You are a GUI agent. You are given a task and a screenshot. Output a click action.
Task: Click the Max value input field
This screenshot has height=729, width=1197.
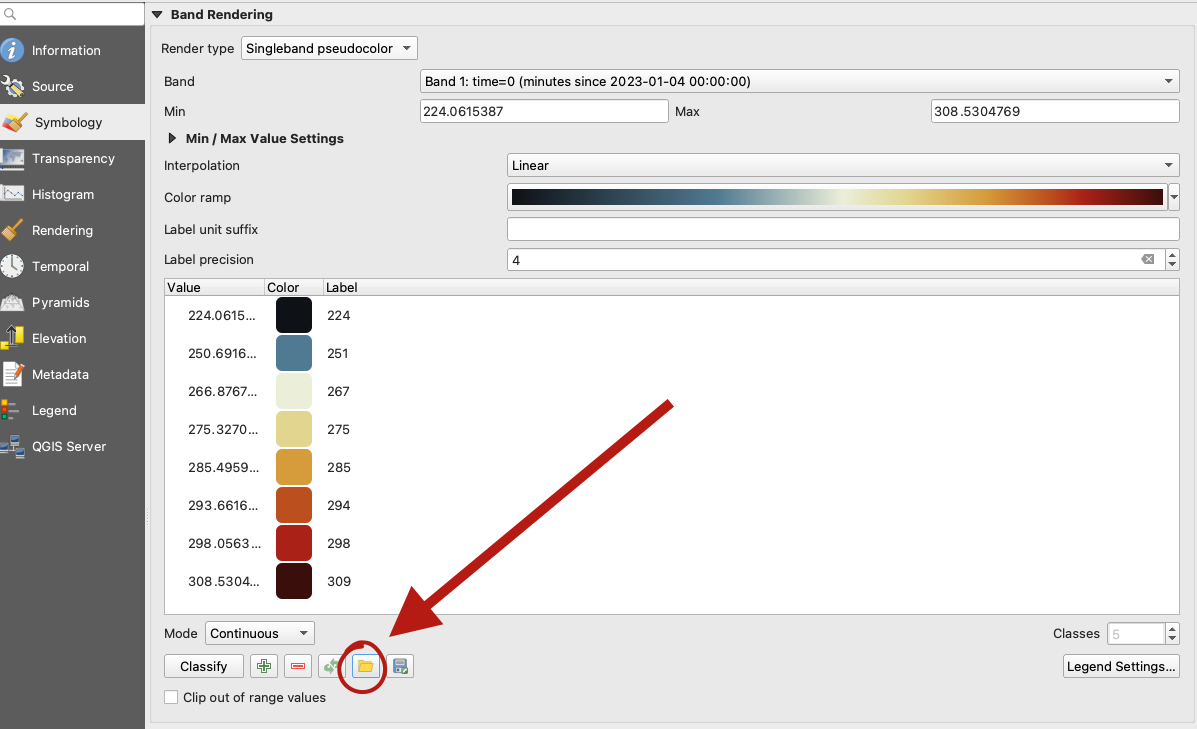(x=1054, y=112)
